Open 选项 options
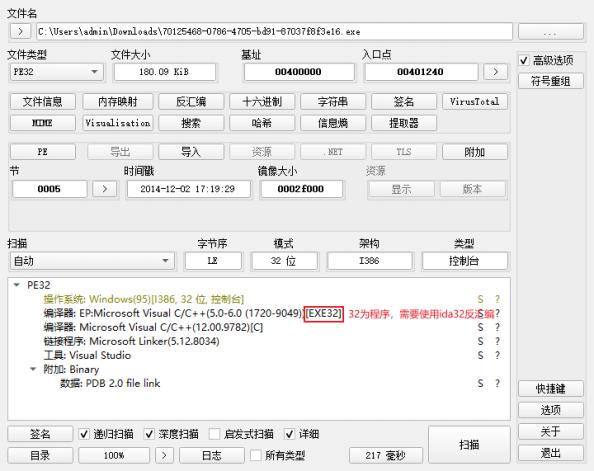The width and height of the screenshot is (594, 471). 550,410
